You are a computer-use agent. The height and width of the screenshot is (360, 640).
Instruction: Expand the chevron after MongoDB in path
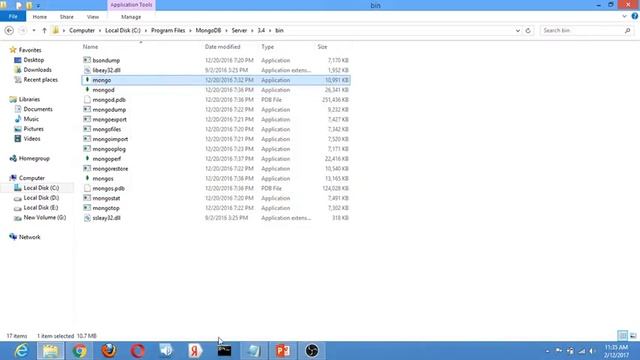click(x=226, y=31)
